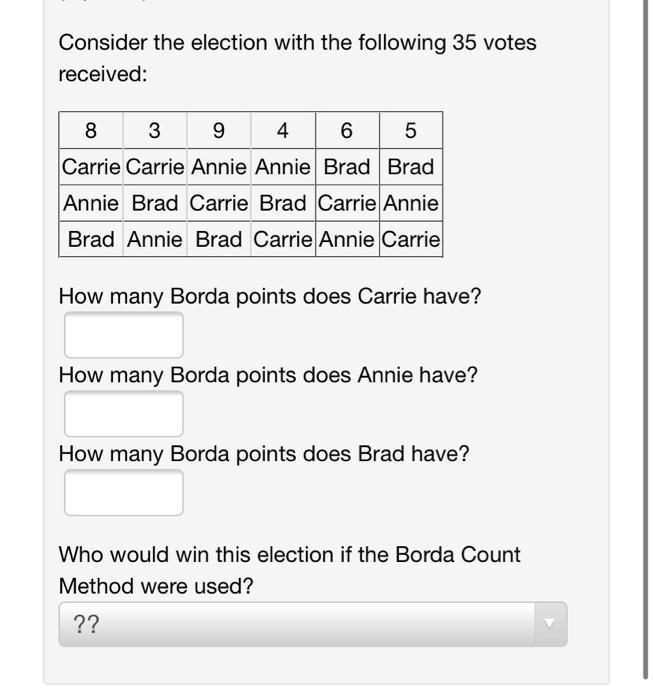Click the vertical scrollbar on the right
653x700 pixels.
(645, 339)
